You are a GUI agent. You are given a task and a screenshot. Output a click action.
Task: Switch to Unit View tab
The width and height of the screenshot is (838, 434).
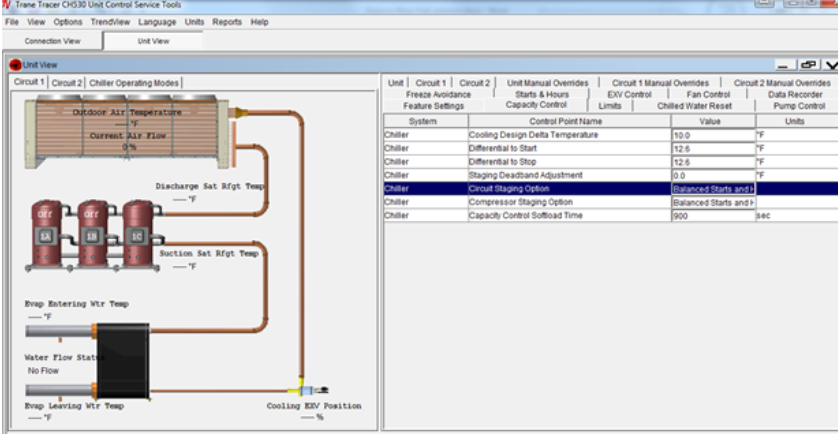[x=153, y=41]
